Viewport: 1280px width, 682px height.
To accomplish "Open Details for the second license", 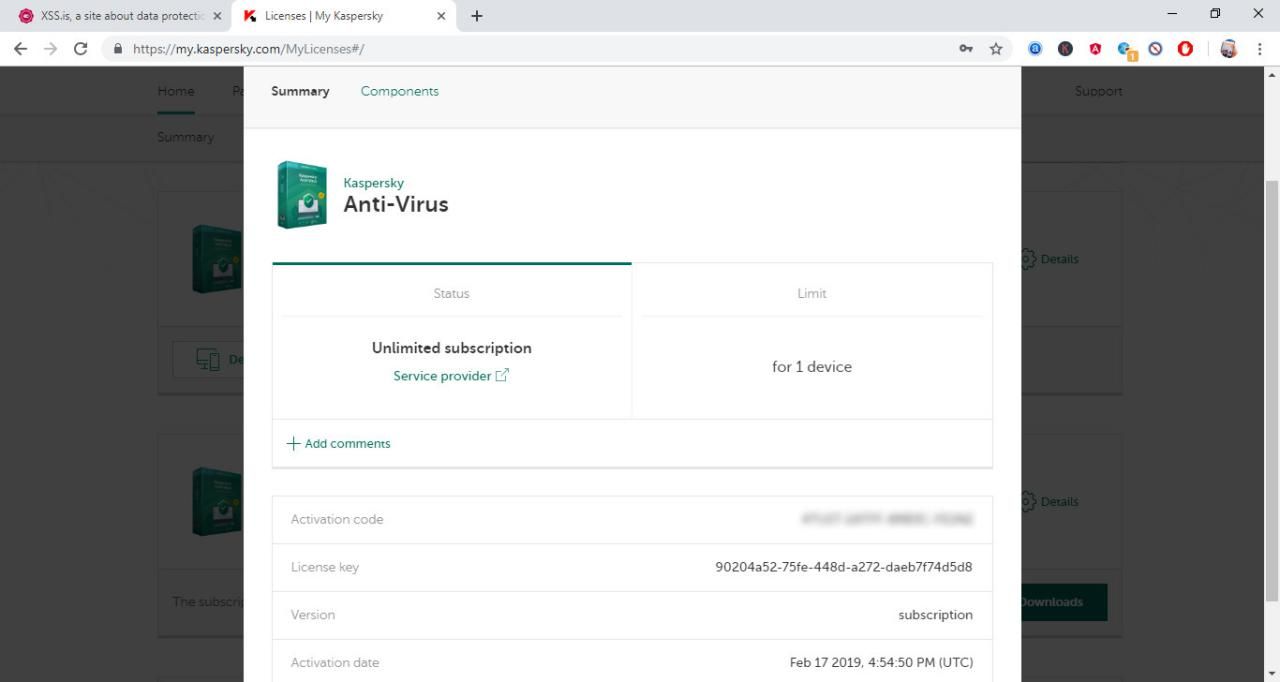I will tap(1051, 502).
